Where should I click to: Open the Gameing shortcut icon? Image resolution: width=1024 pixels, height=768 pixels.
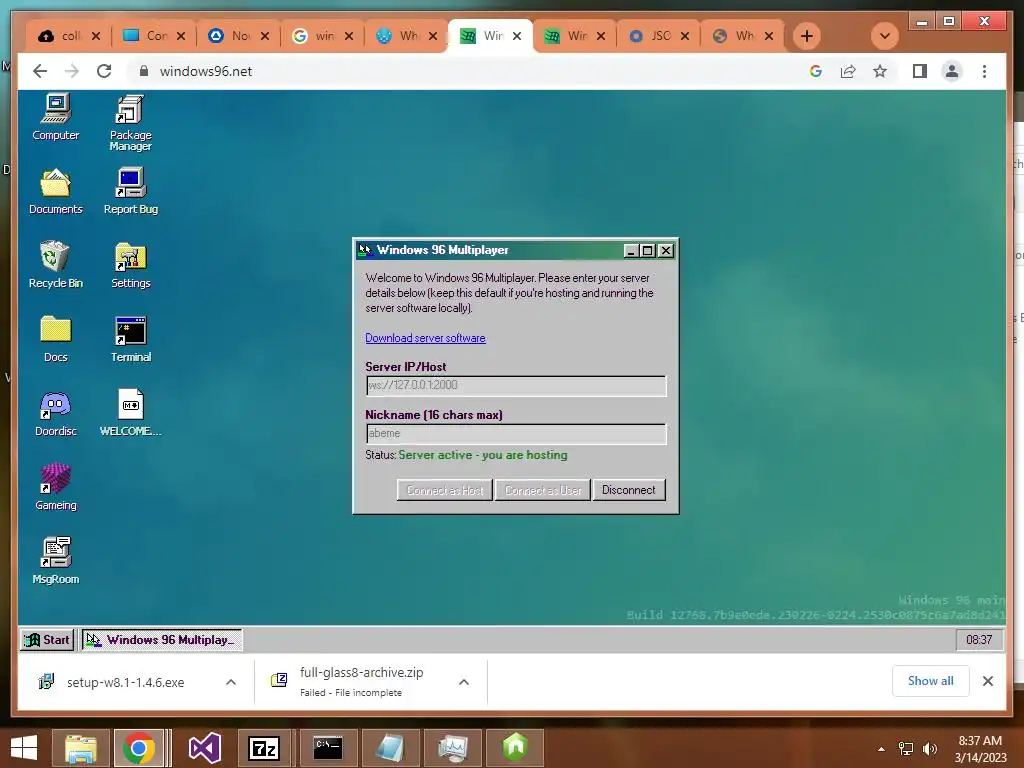pos(56,487)
